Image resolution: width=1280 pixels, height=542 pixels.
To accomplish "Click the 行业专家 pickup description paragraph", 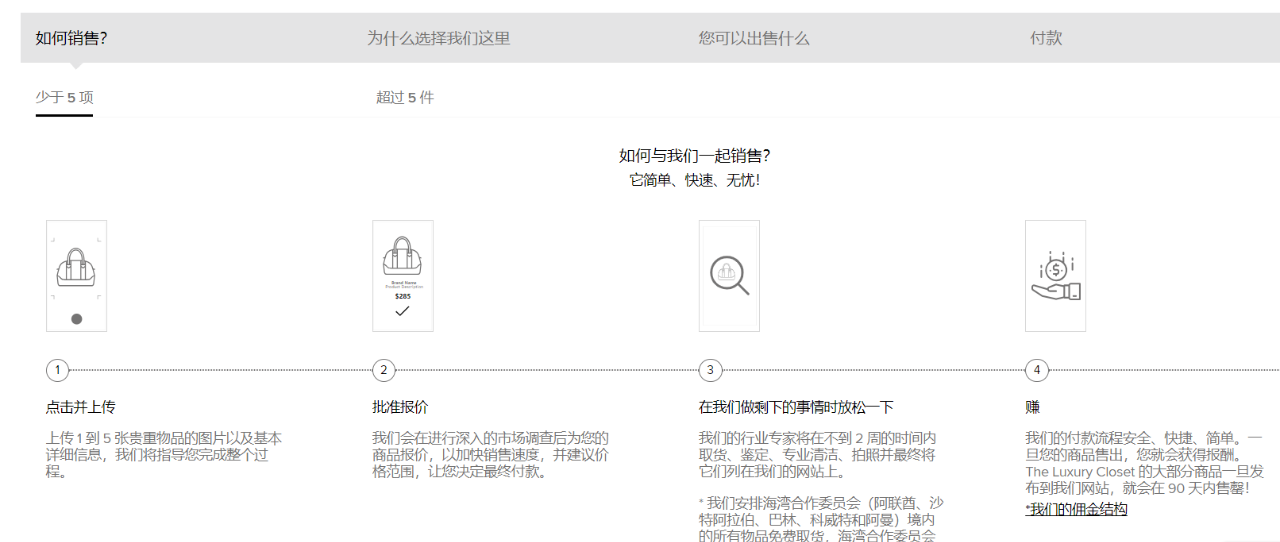I will [817, 454].
